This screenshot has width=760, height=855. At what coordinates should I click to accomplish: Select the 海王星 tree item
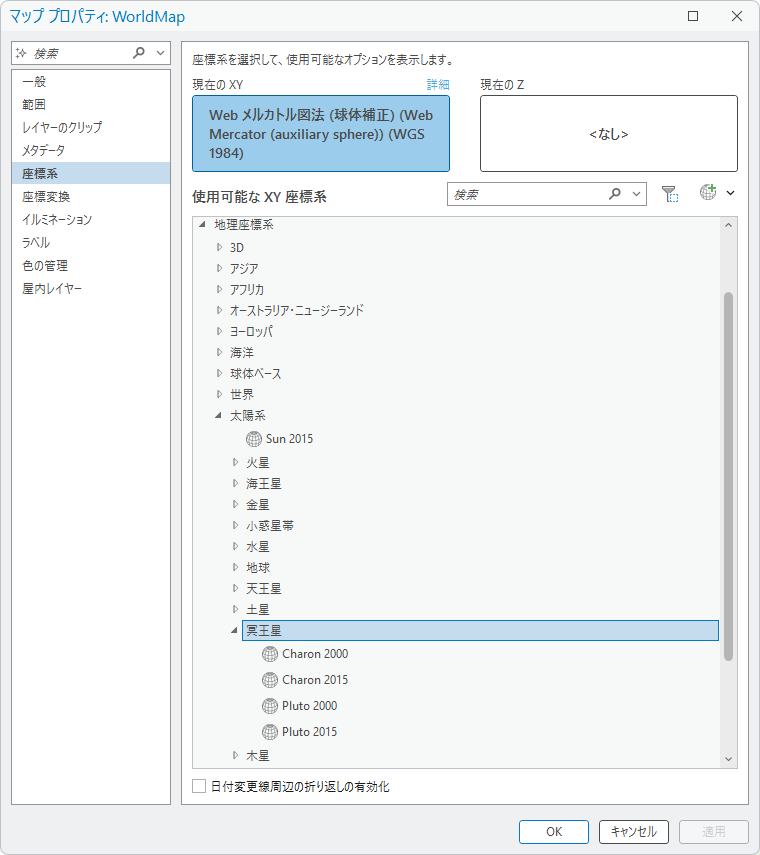coord(263,484)
